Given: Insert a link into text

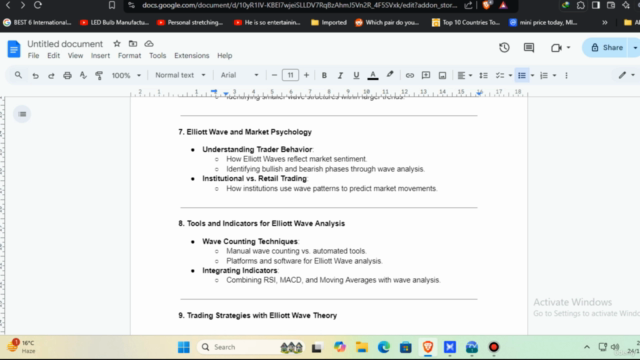Looking at the screenshot, I should point(410,76).
